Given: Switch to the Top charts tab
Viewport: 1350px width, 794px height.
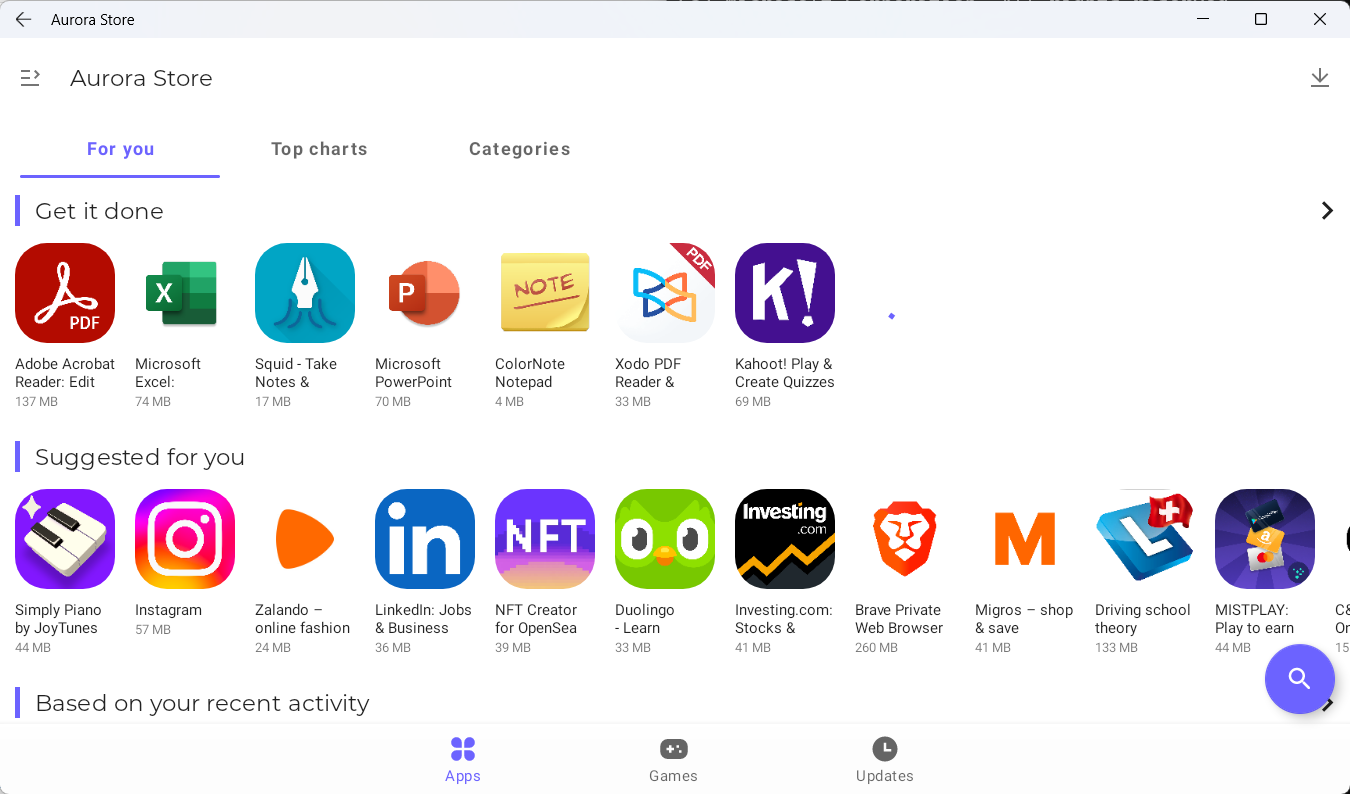Looking at the screenshot, I should [320, 149].
